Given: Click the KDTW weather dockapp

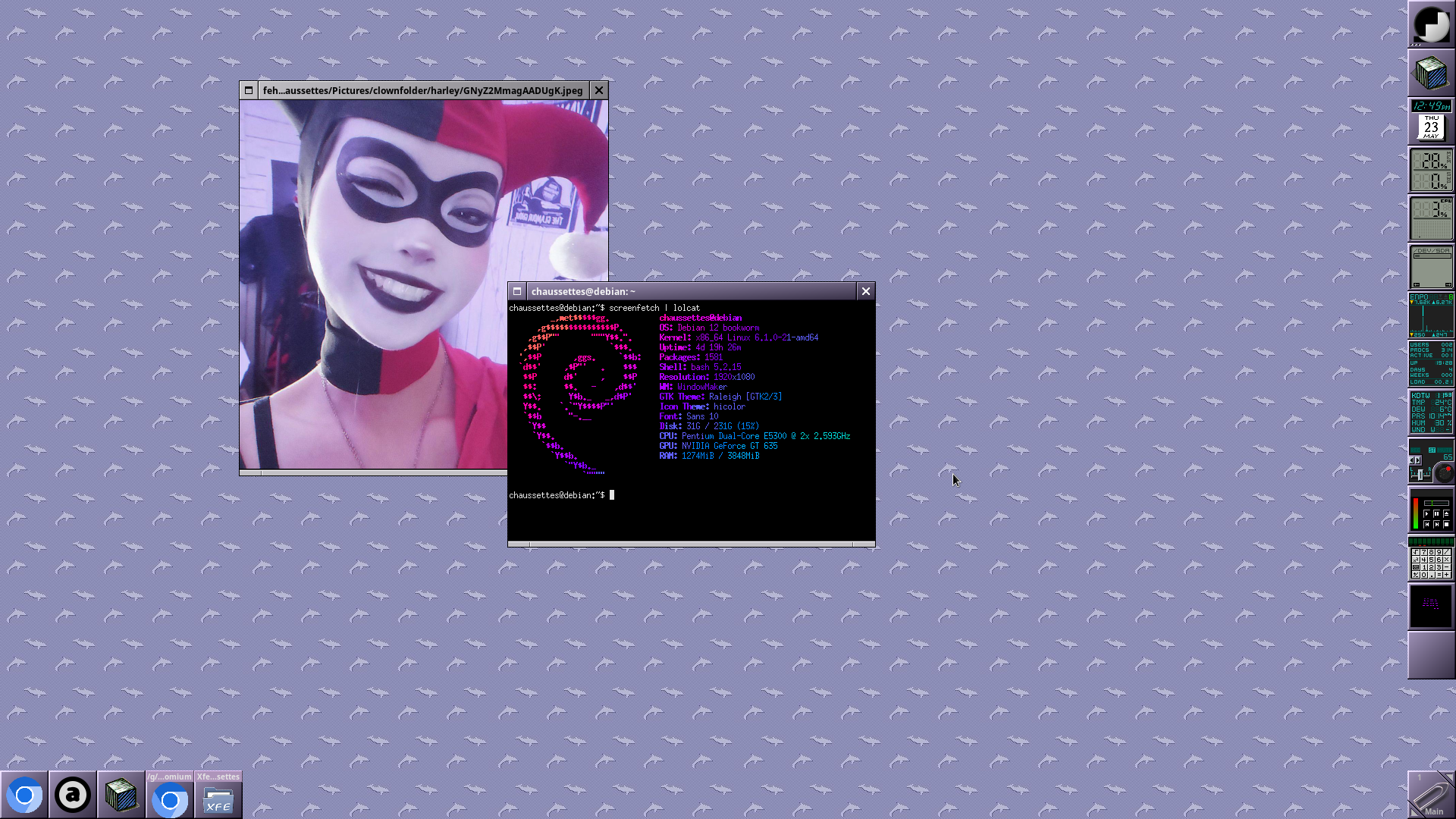Looking at the screenshot, I should pyautogui.click(x=1431, y=412).
